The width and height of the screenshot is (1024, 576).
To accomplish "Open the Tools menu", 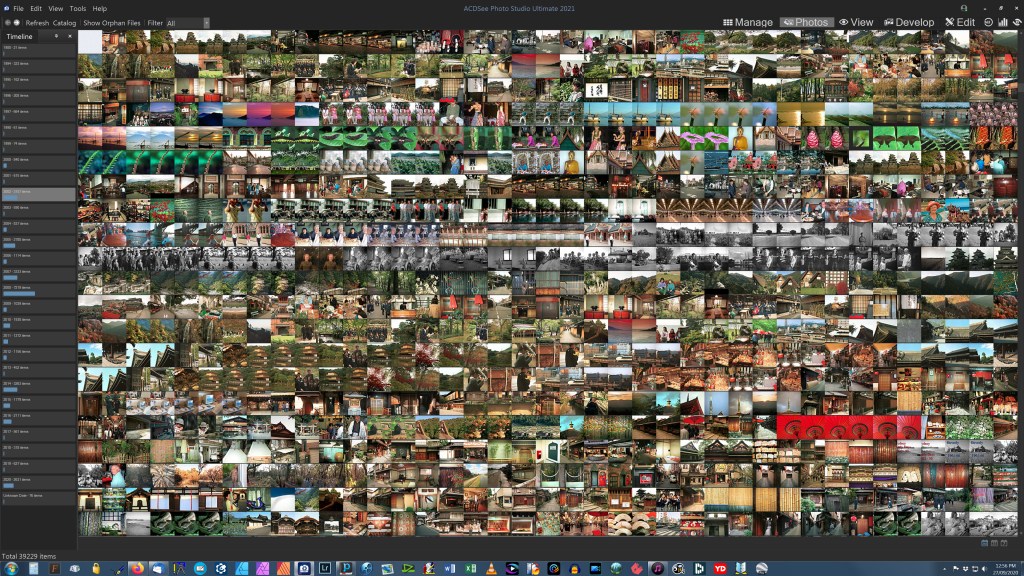I will [x=77, y=8].
